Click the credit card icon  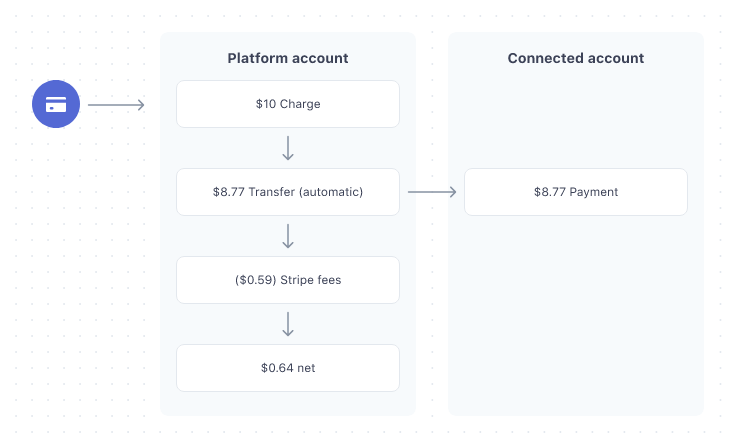56,104
